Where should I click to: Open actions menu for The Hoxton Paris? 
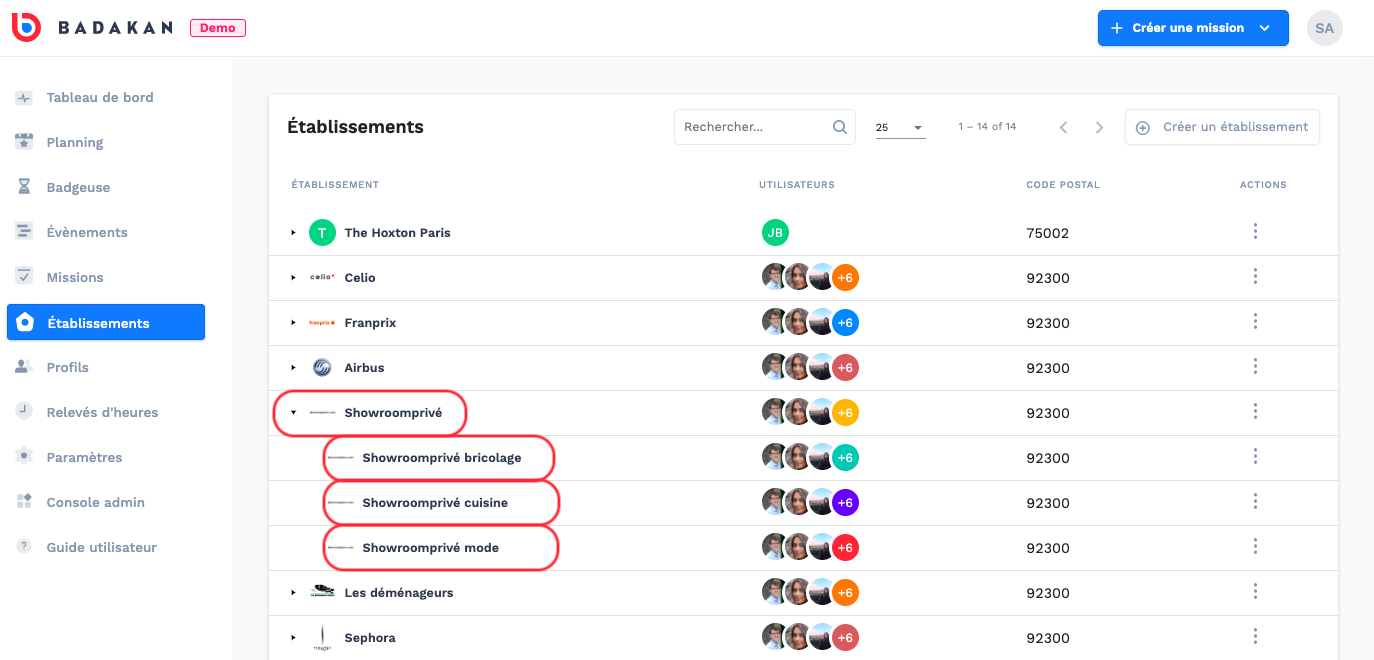tap(1255, 232)
